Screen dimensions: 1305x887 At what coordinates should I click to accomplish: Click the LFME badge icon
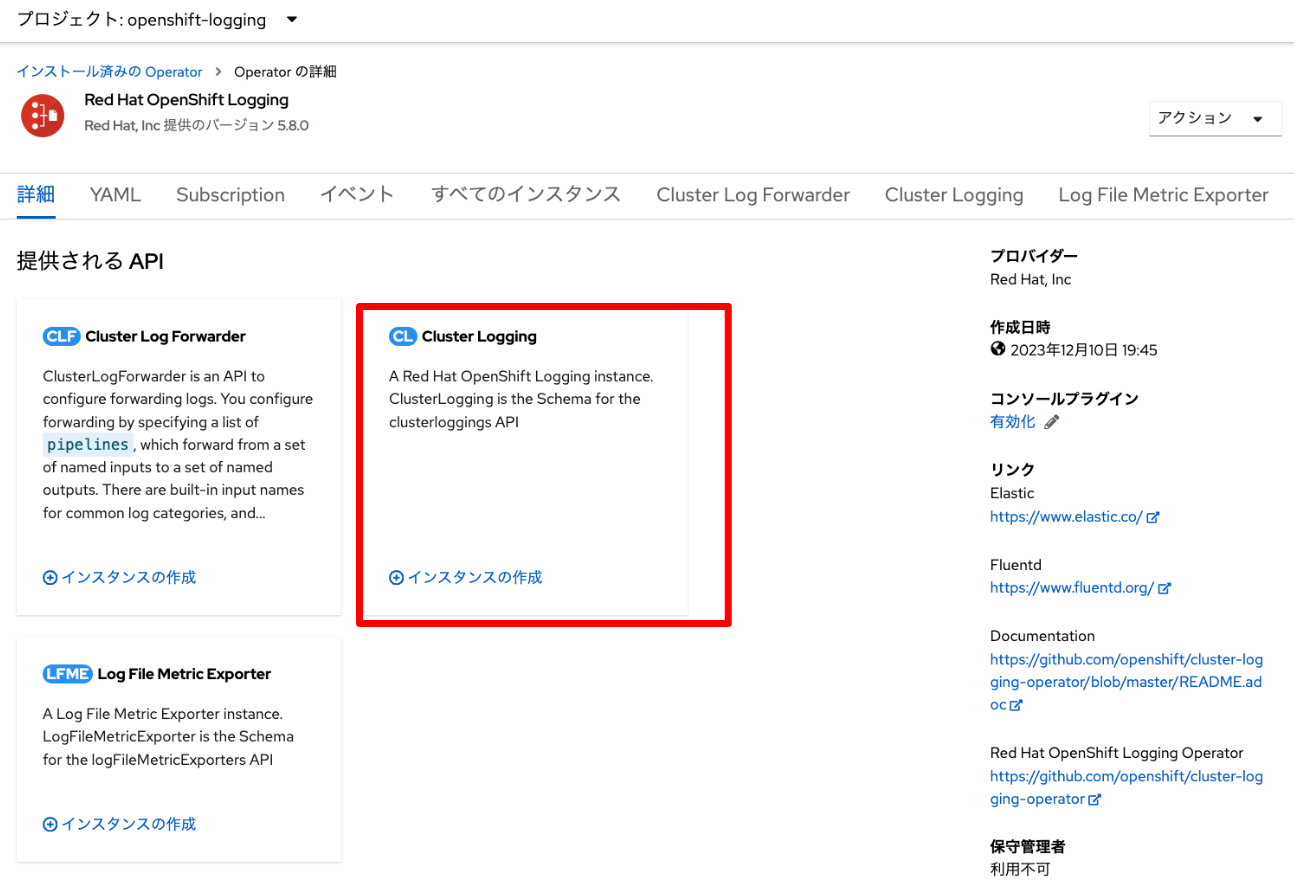coord(67,674)
